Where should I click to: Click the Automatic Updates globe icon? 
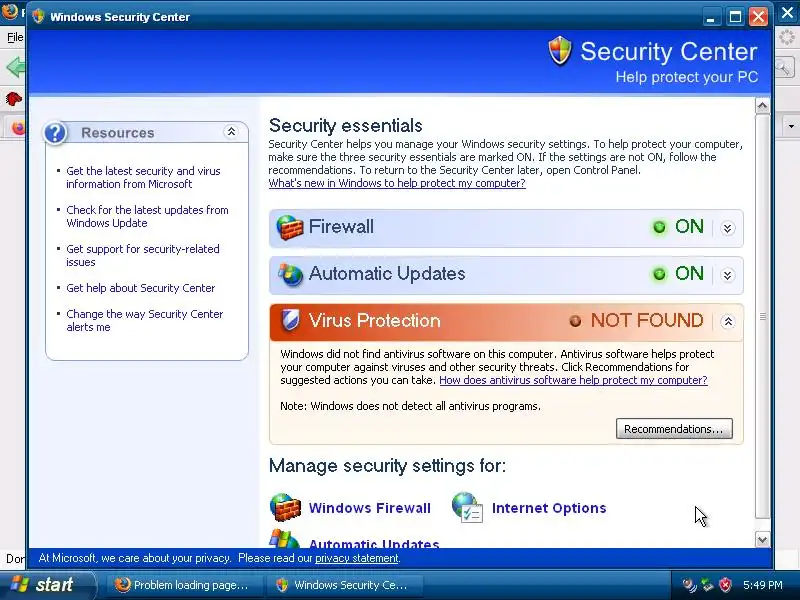(x=290, y=274)
